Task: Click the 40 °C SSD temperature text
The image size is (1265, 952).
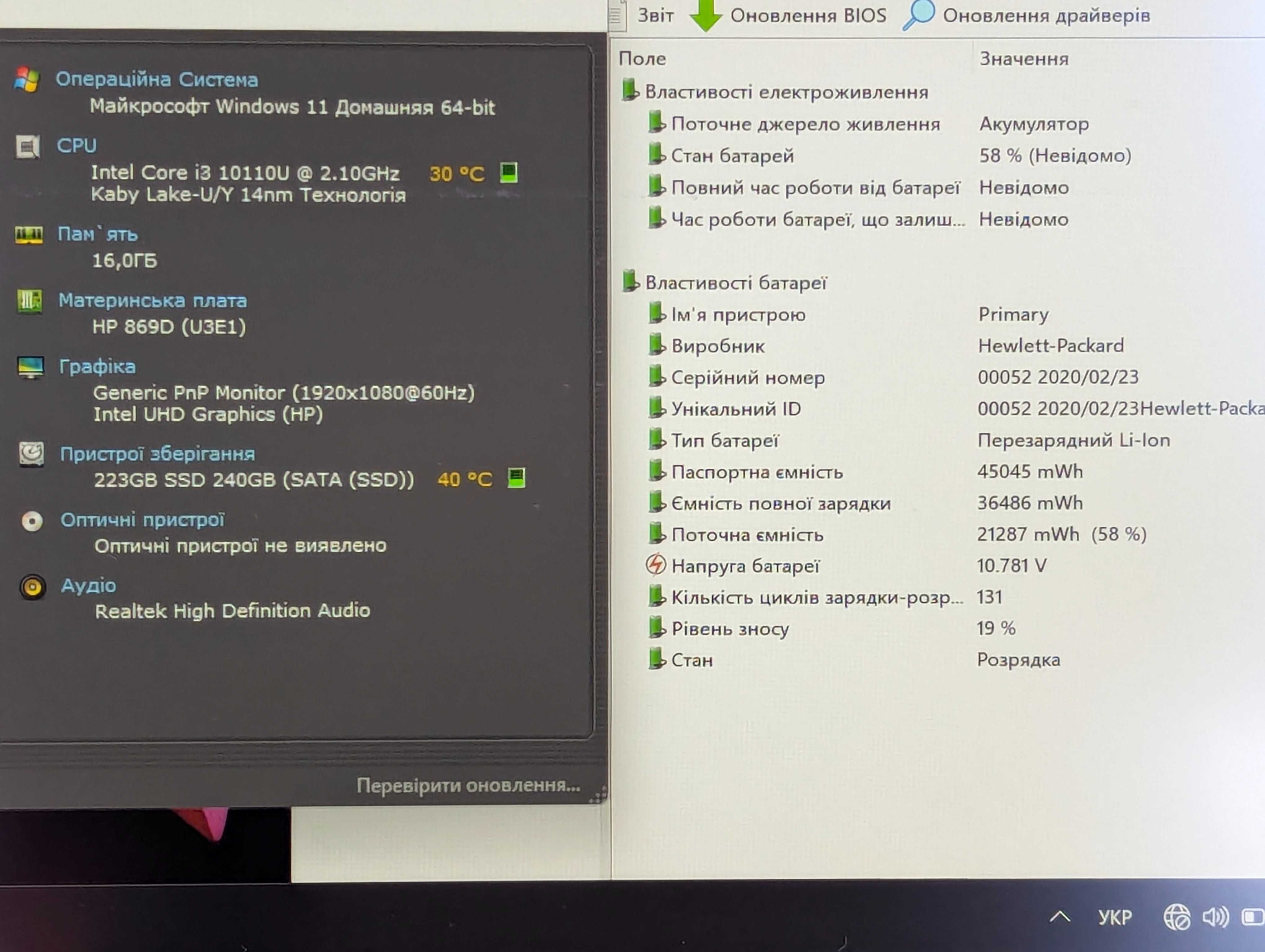Action: click(464, 479)
